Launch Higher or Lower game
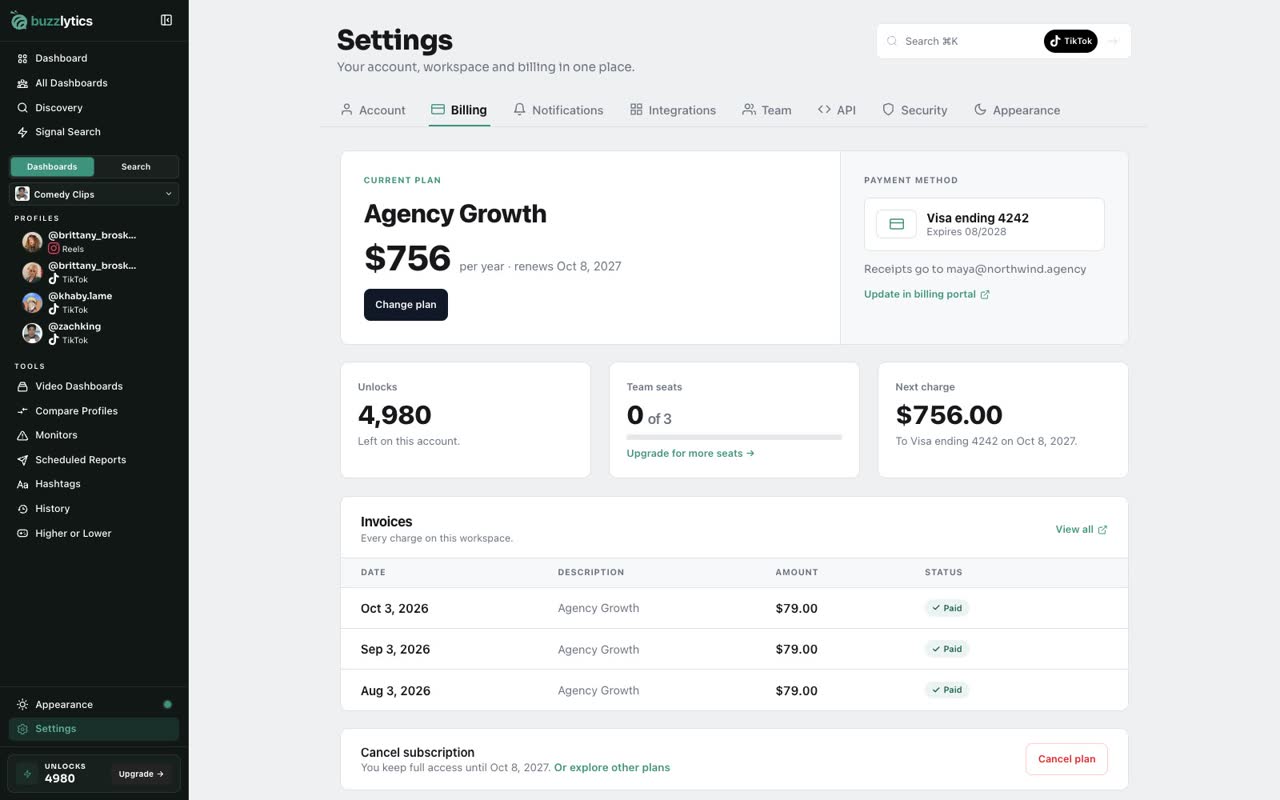This screenshot has height=800, width=1280. (94, 533)
